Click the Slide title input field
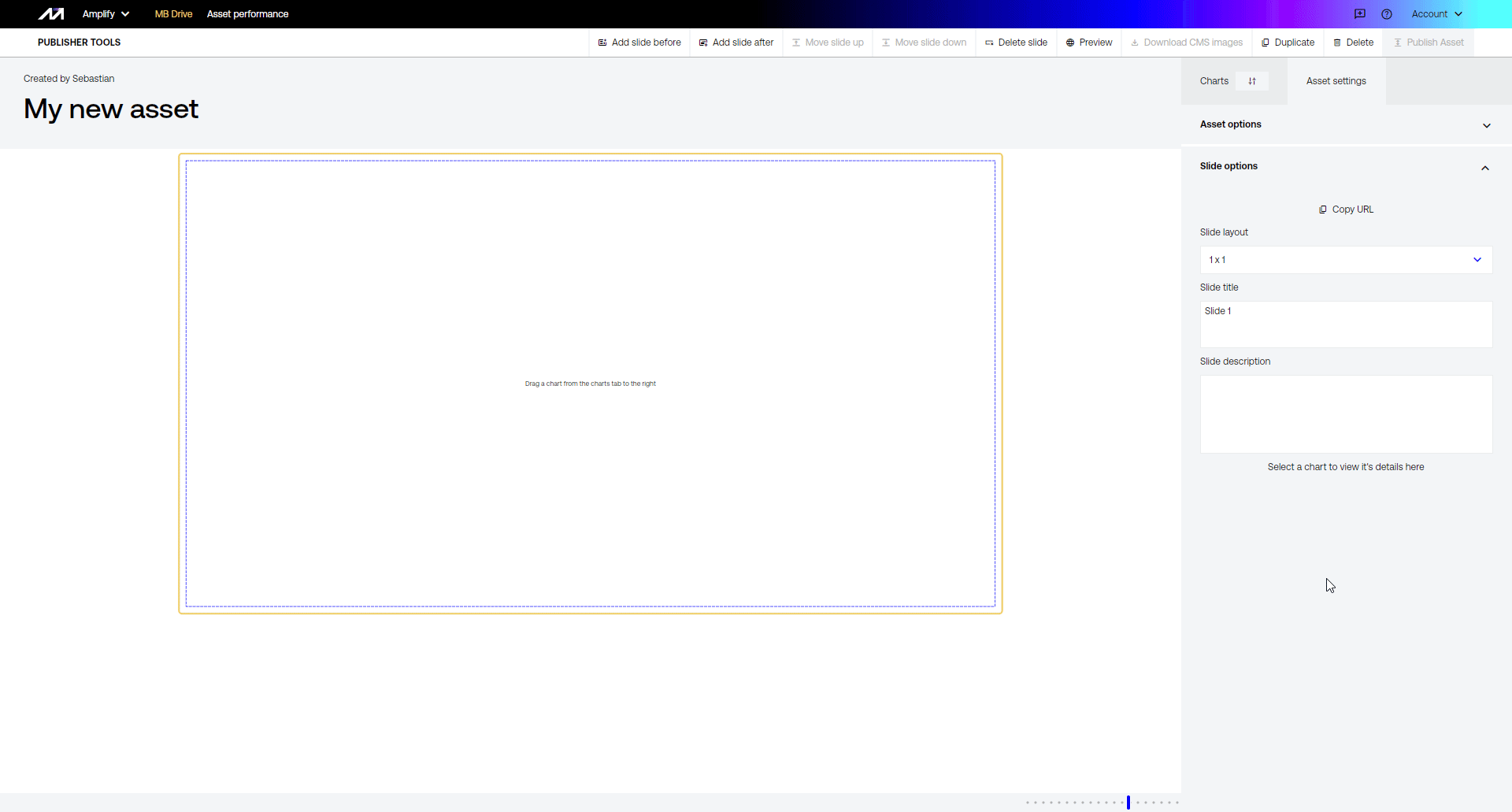This screenshot has width=1512, height=812. point(1345,324)
